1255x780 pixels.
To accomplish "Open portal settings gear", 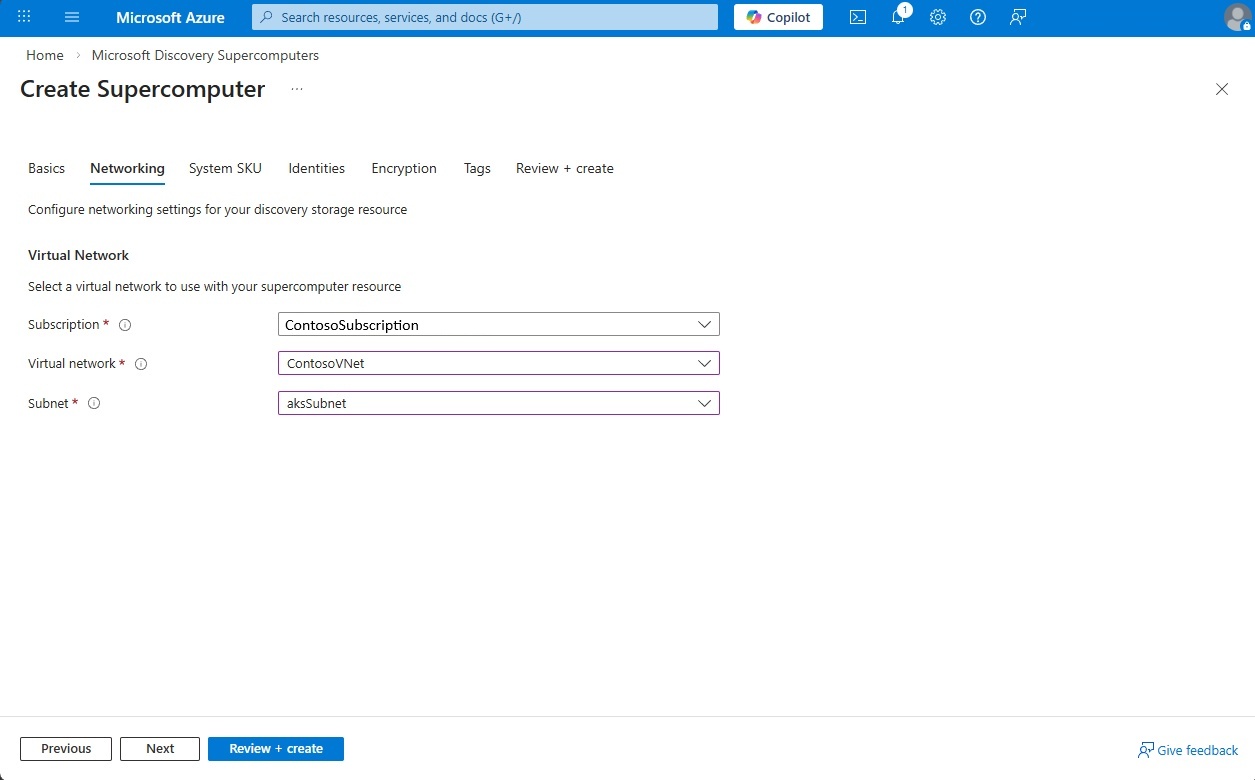I will pos(938,17).
